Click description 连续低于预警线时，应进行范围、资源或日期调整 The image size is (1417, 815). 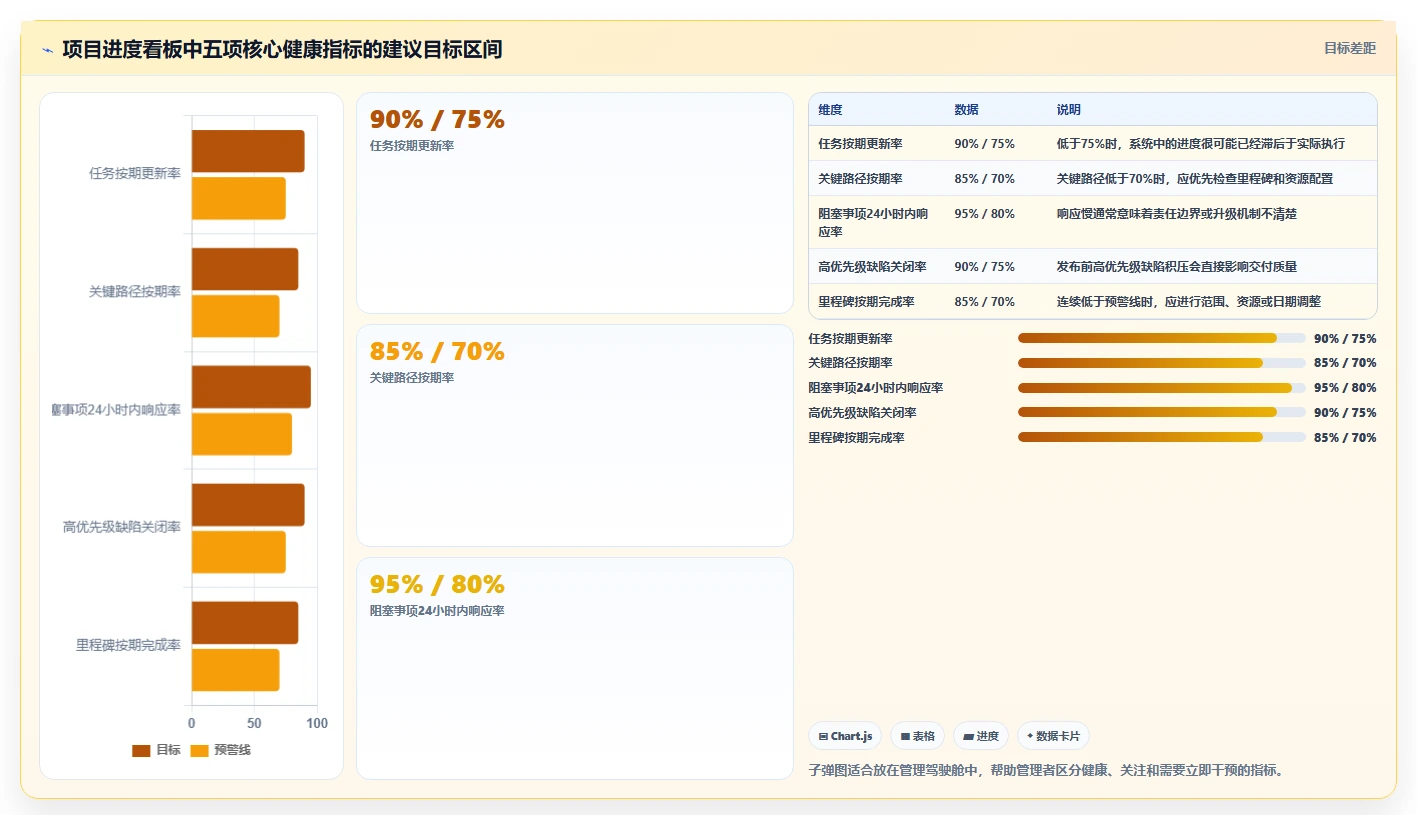(x=1188, y=302)
